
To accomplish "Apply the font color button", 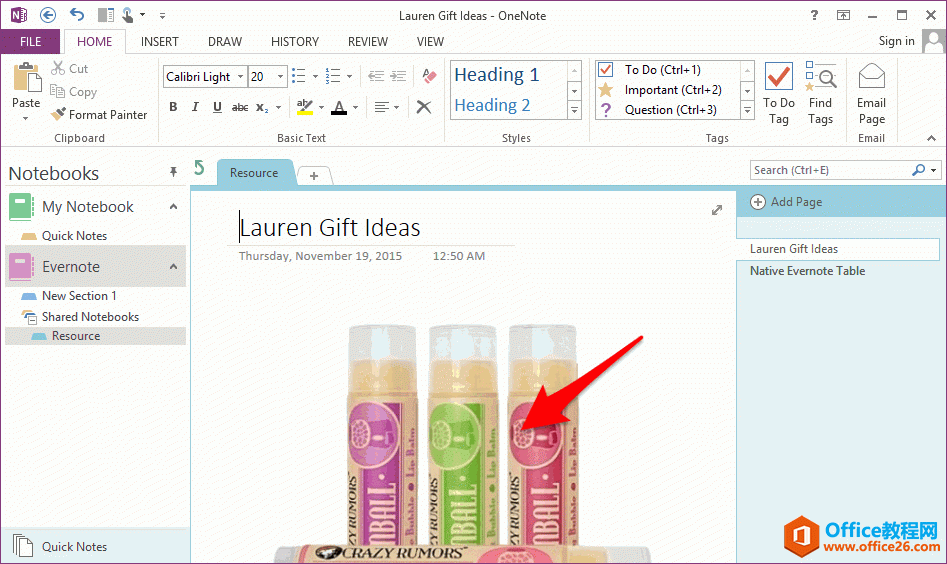I will pyautogui.click(x=339, y=107).
